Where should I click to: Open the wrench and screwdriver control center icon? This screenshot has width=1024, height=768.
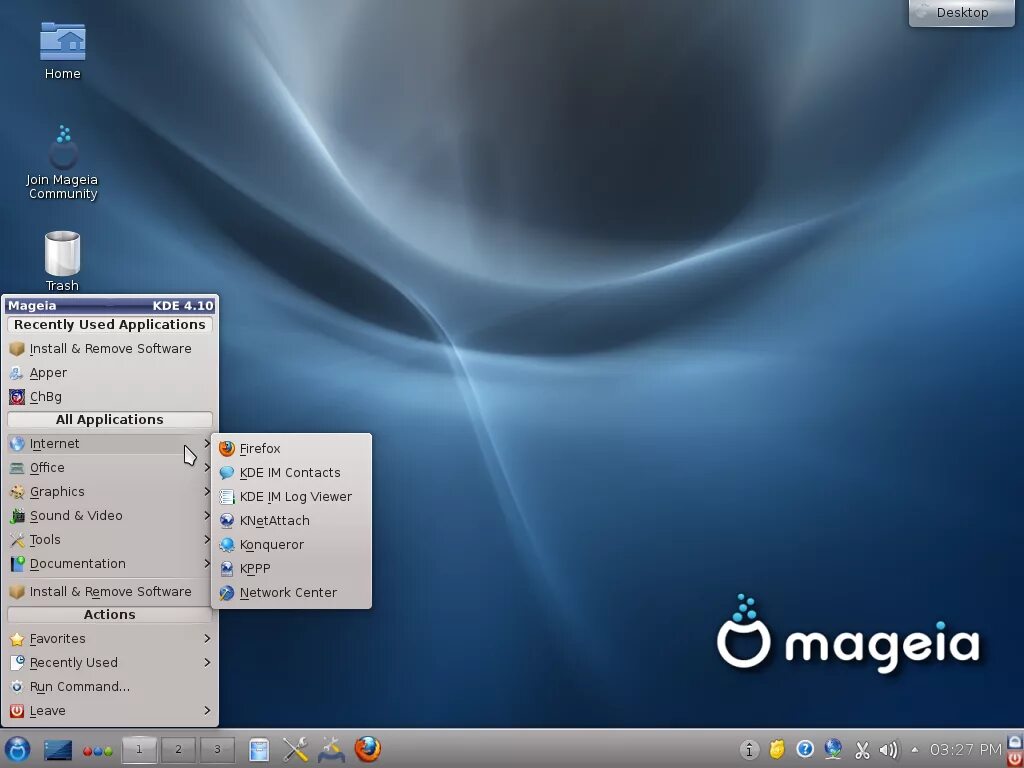coord(295,749)
